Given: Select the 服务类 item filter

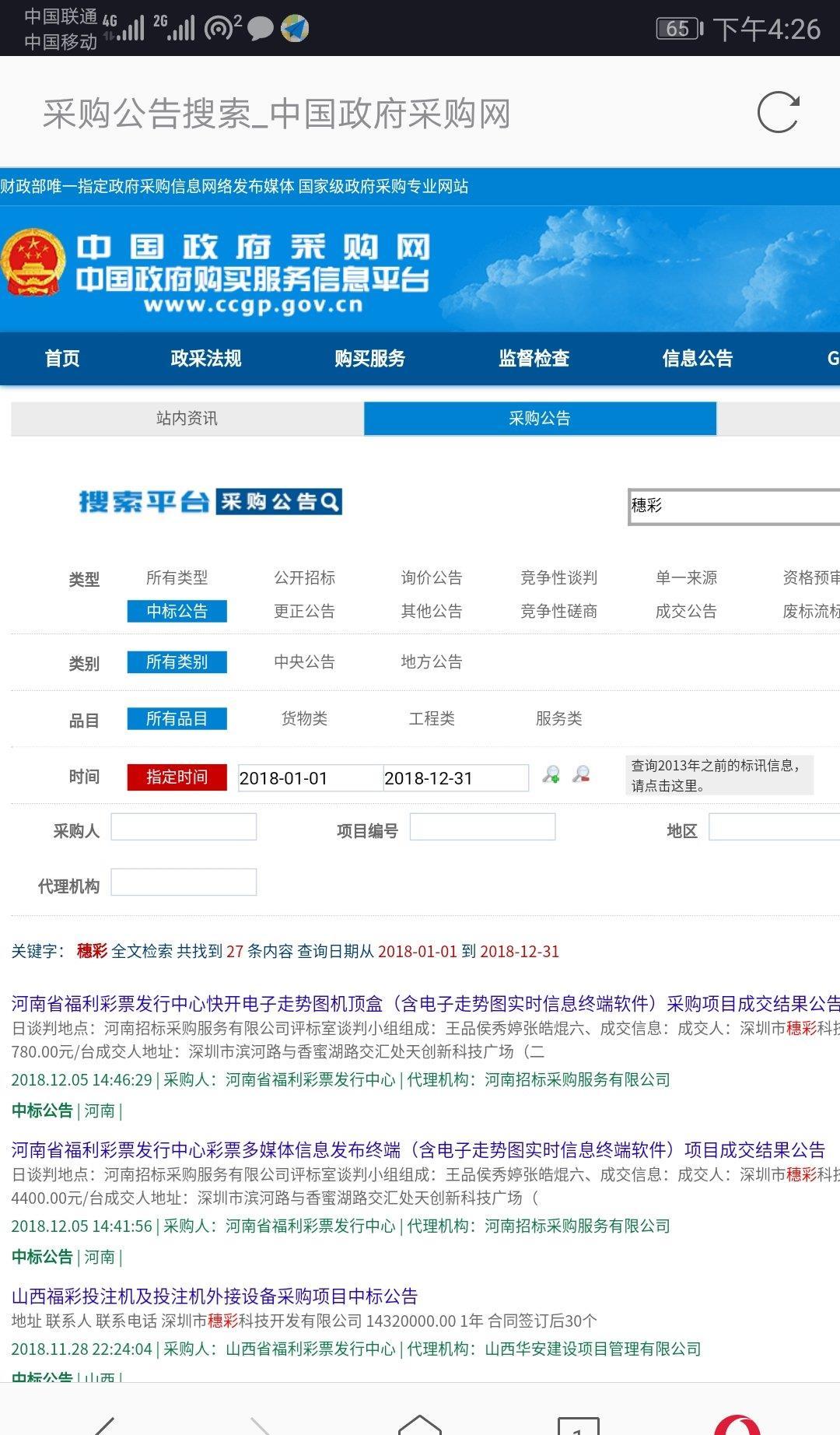Looking at the screenshot, I should click(558, 718).
